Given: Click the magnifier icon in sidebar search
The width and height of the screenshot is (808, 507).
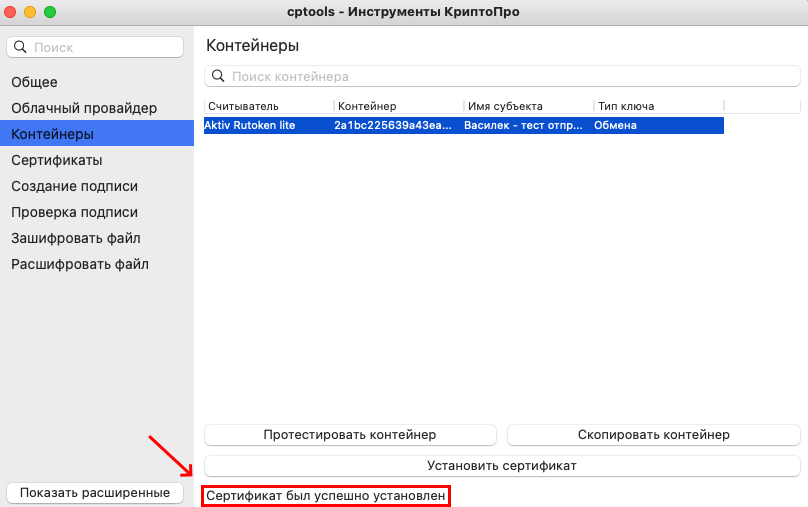Looking at the screenshot, I should pyautogui.click(x=20, y=47).
